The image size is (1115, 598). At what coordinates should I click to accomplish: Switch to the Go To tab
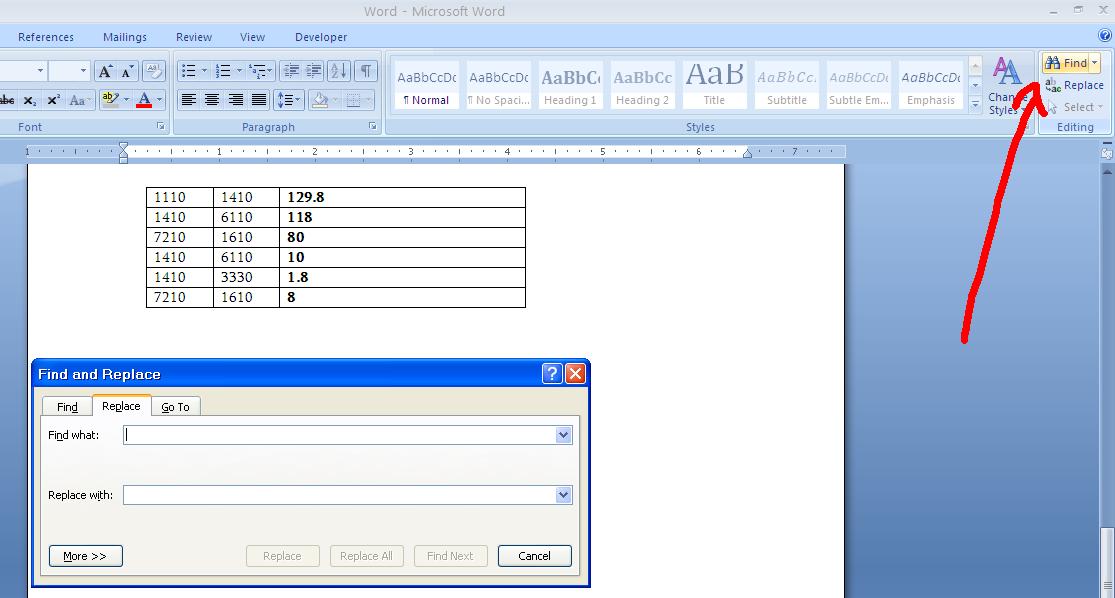pyautogui.click(x=175, y=407)
